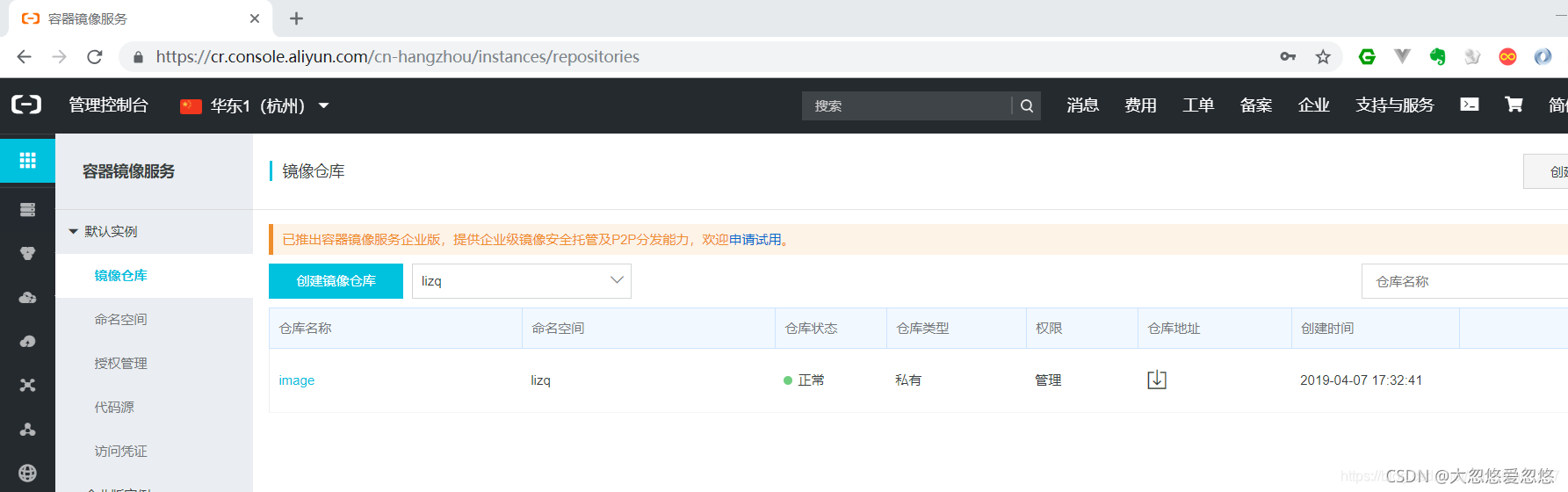
Task: Select 命名空间 in left navigation
Action: click(x=120, y=320)
